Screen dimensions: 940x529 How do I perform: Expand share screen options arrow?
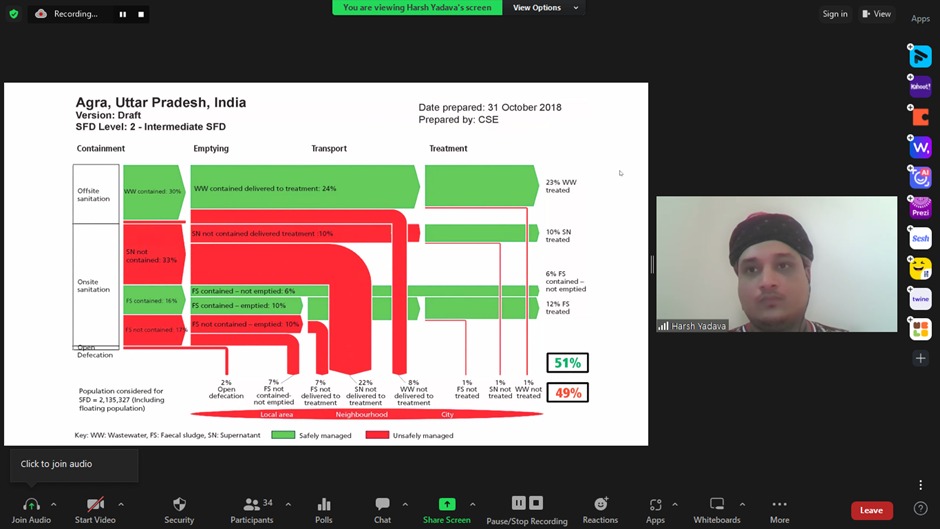[473, 504]
